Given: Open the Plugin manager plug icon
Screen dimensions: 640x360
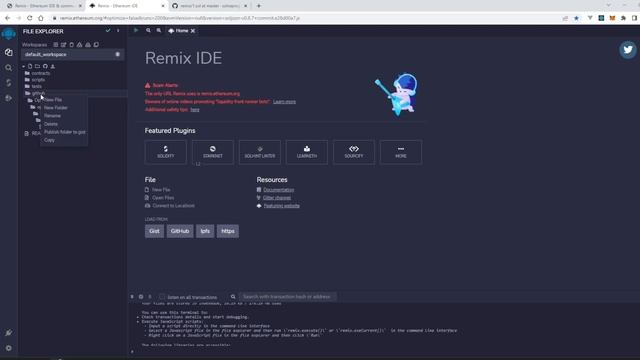Looking at the screenshot, I should pos(9,333).
